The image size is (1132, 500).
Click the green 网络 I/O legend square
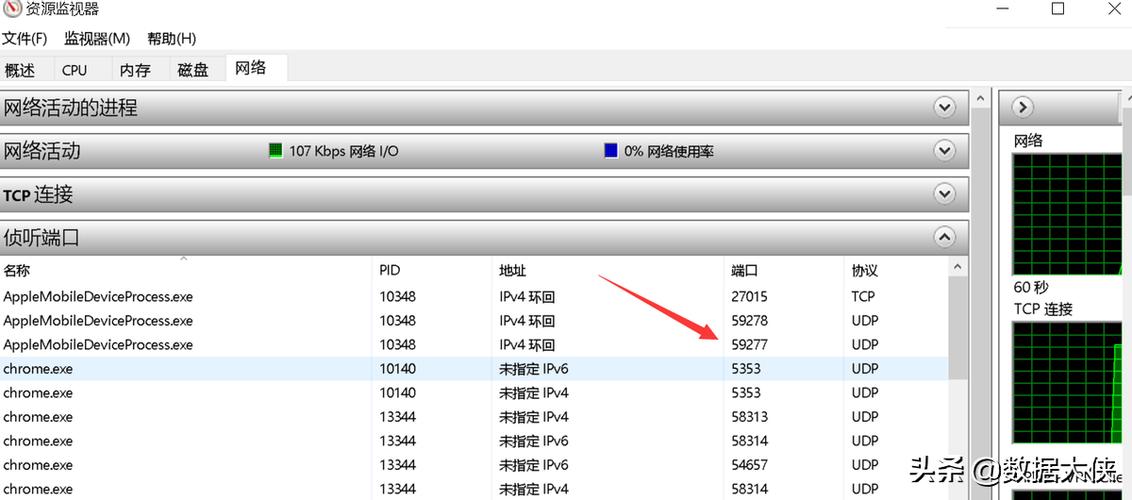275,151
